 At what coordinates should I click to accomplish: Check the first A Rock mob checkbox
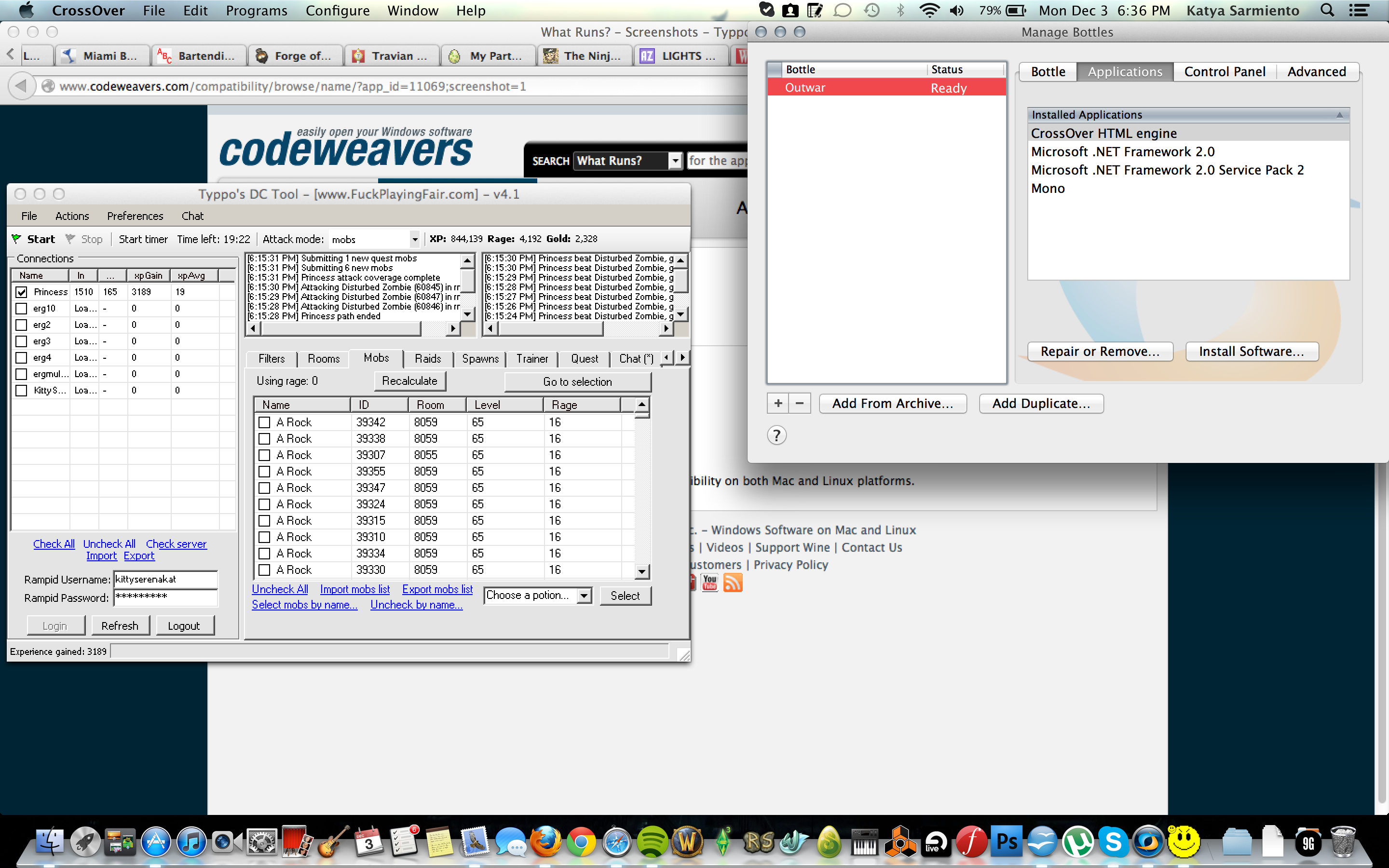[264, 422]
